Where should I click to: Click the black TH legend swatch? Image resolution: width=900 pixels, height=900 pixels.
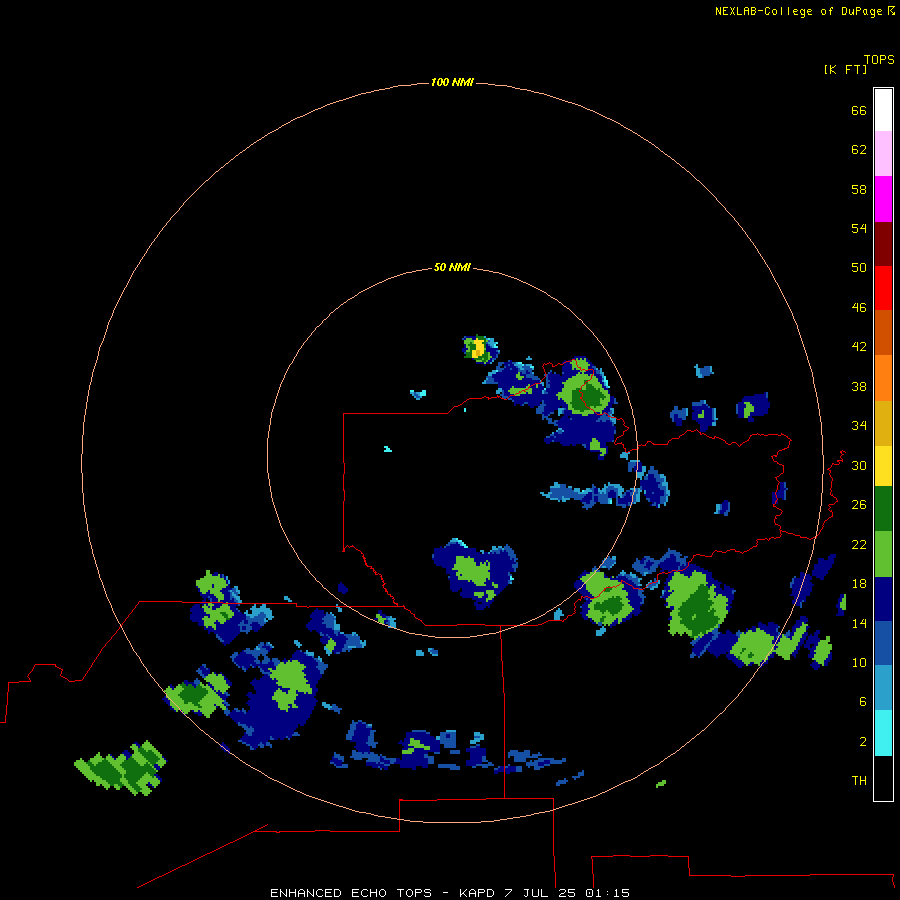click(883, 778)
